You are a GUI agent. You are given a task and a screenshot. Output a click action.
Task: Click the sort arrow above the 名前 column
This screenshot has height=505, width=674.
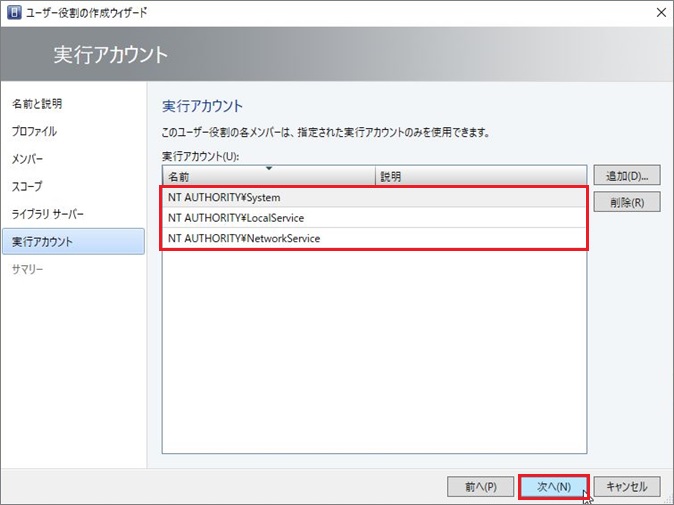(x=268, y=168)
